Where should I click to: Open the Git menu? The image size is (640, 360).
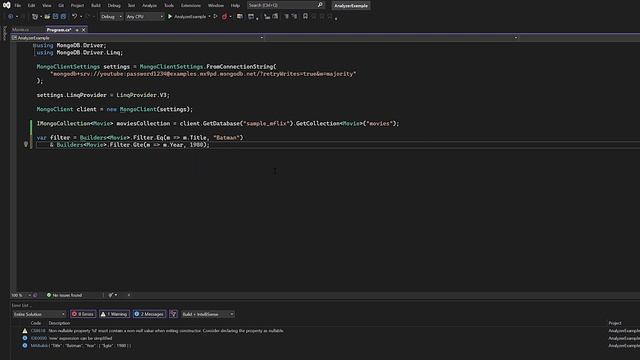point(61,5)
